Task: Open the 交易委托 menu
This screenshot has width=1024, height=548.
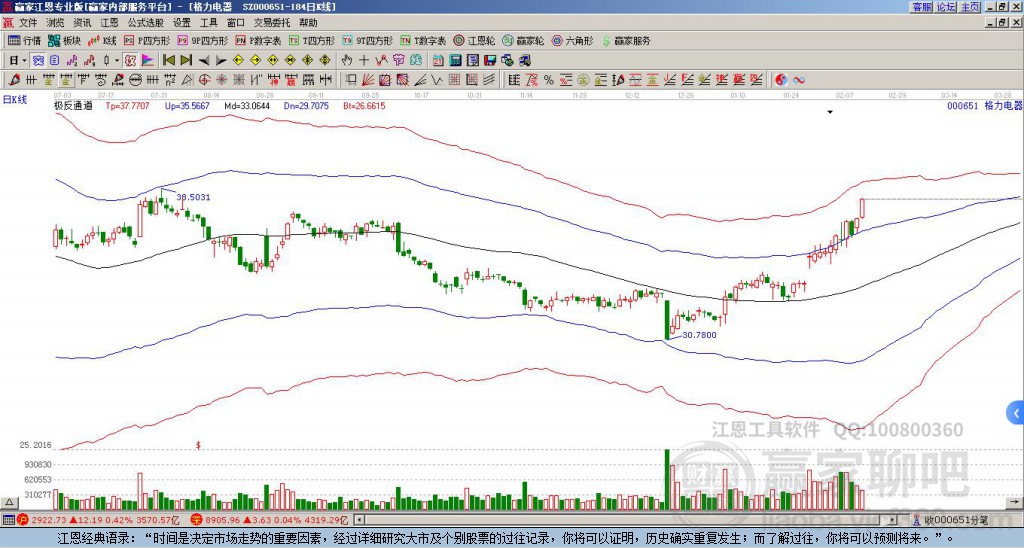Action: tap(272, 23)
